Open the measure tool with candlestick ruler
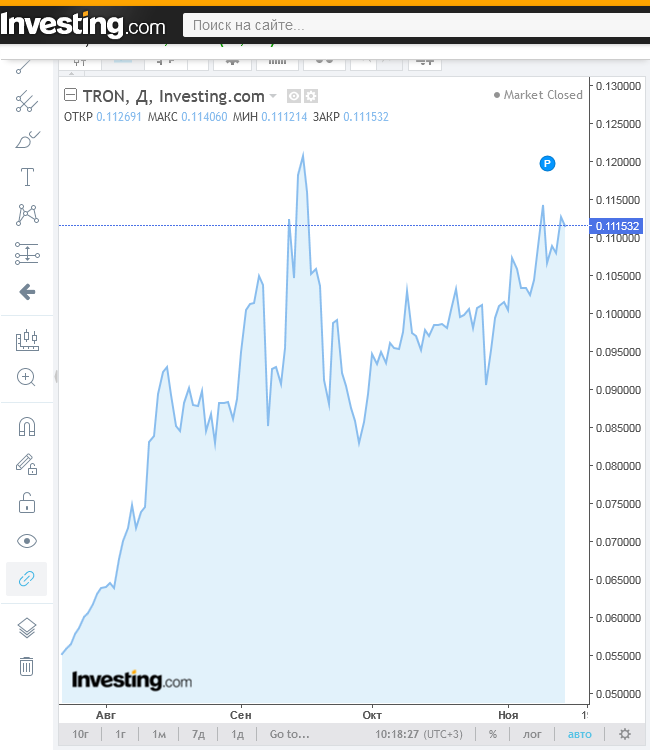 click(27, 340)
